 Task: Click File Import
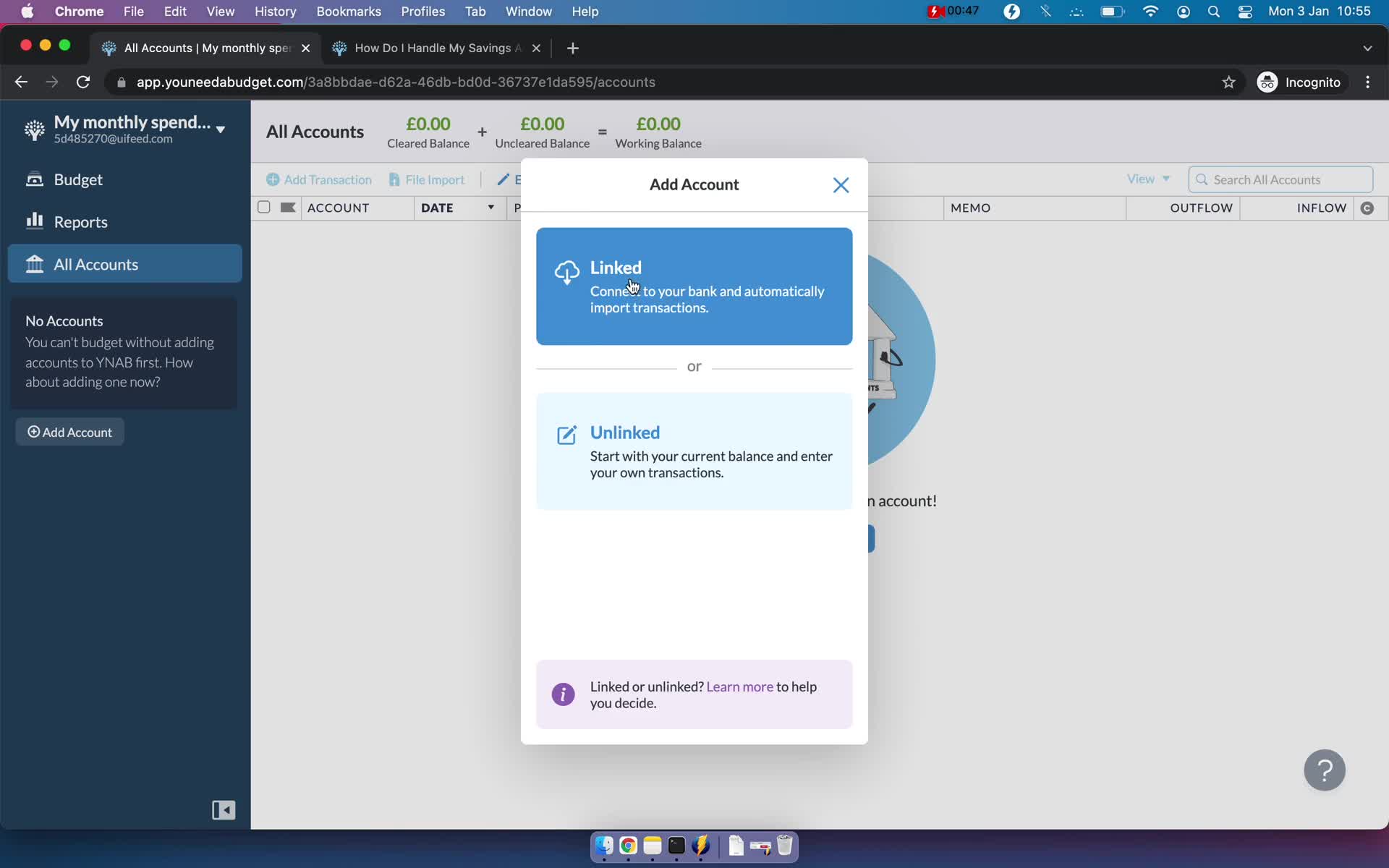click(427, 179)
